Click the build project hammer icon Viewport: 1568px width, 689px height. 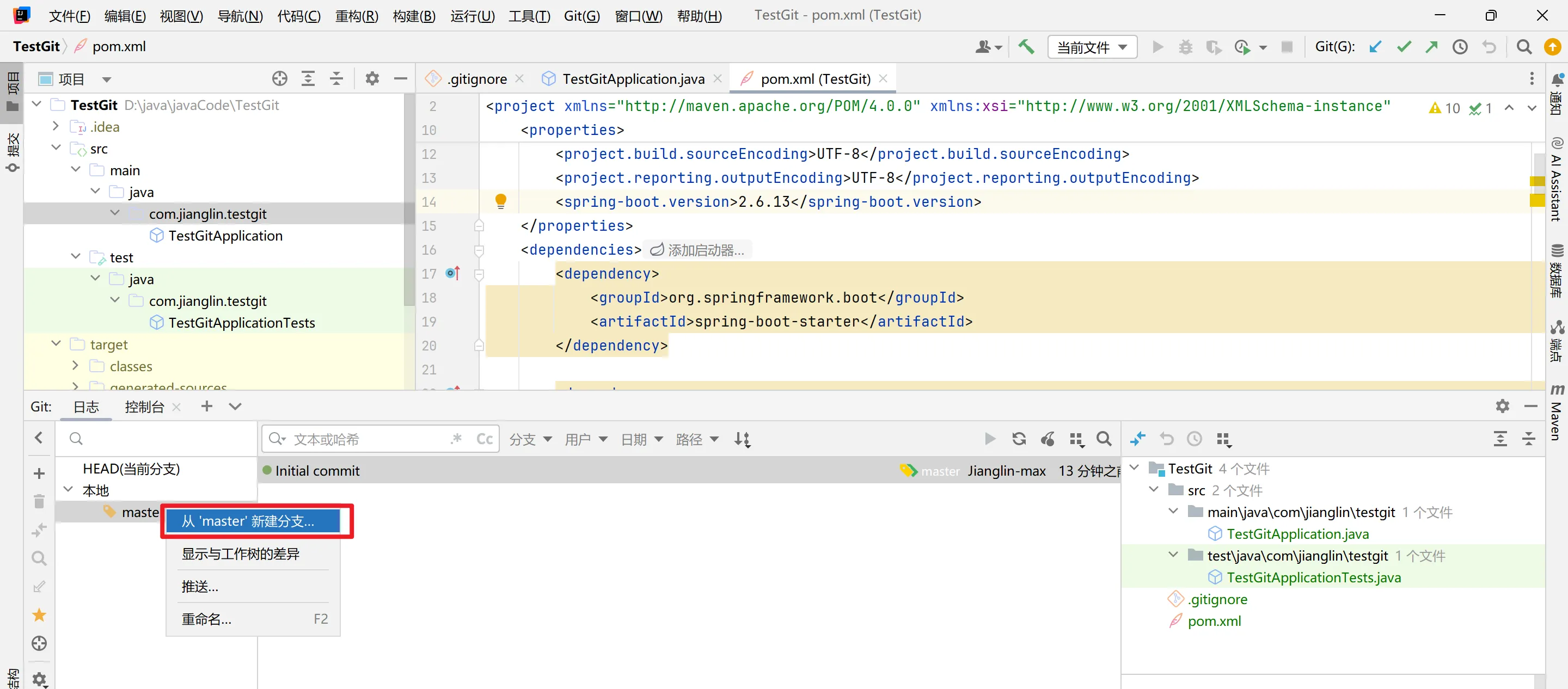(1026, 47)
